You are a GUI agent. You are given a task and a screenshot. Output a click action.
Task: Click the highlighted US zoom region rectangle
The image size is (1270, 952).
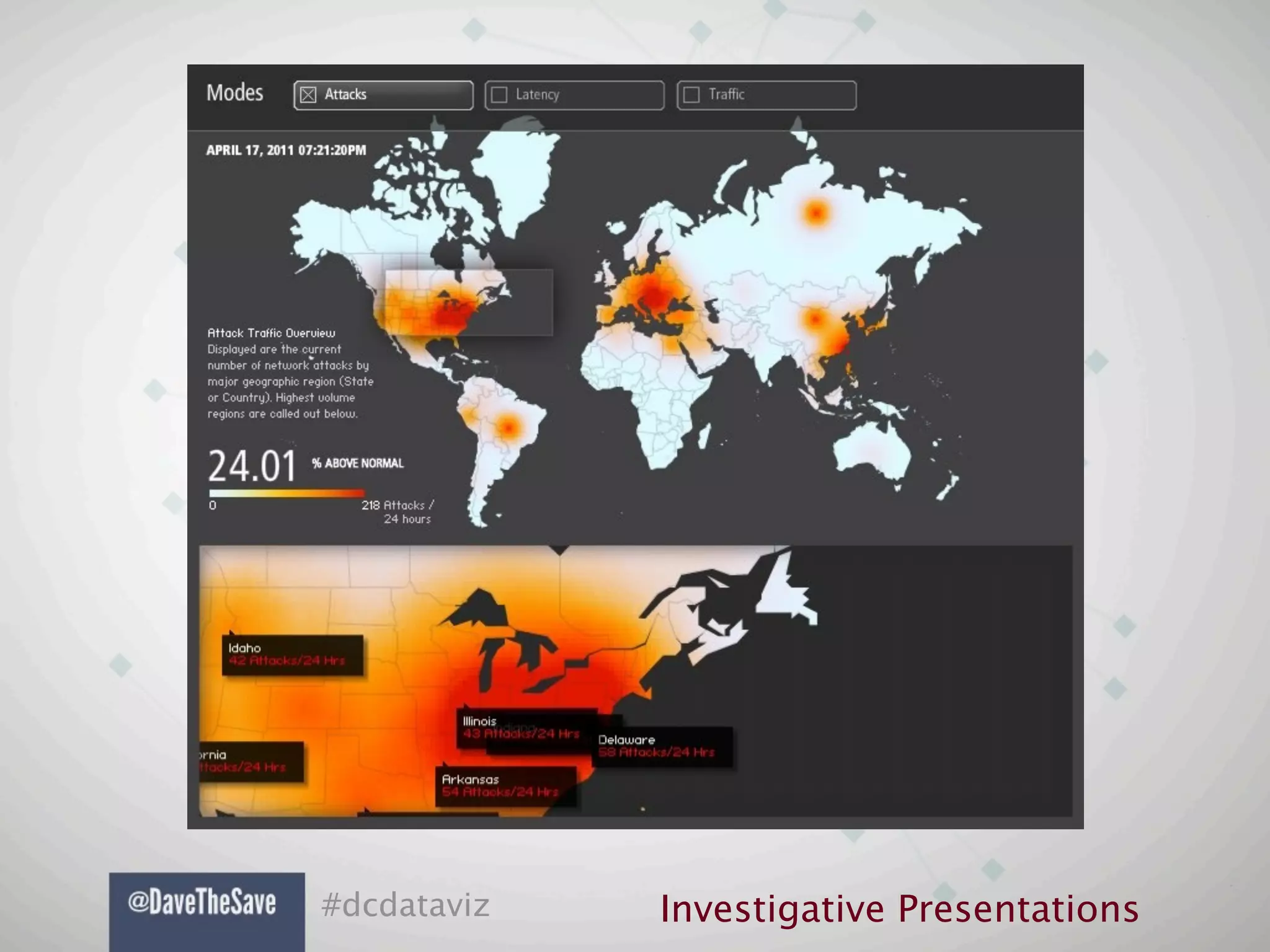click(x=469, y=302)
